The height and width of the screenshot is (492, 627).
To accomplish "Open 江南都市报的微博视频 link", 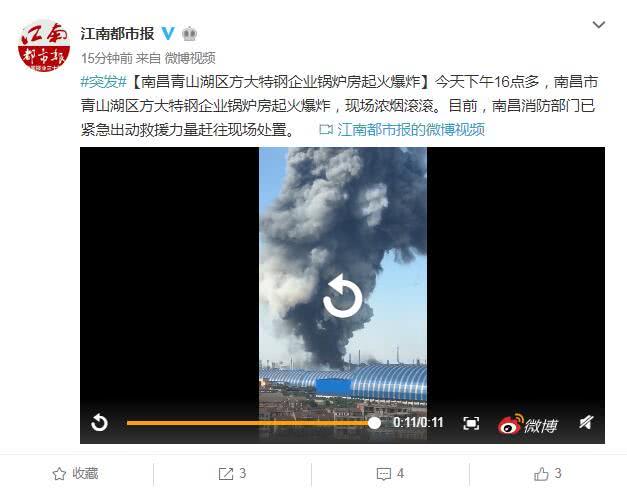I will point(411,130).
